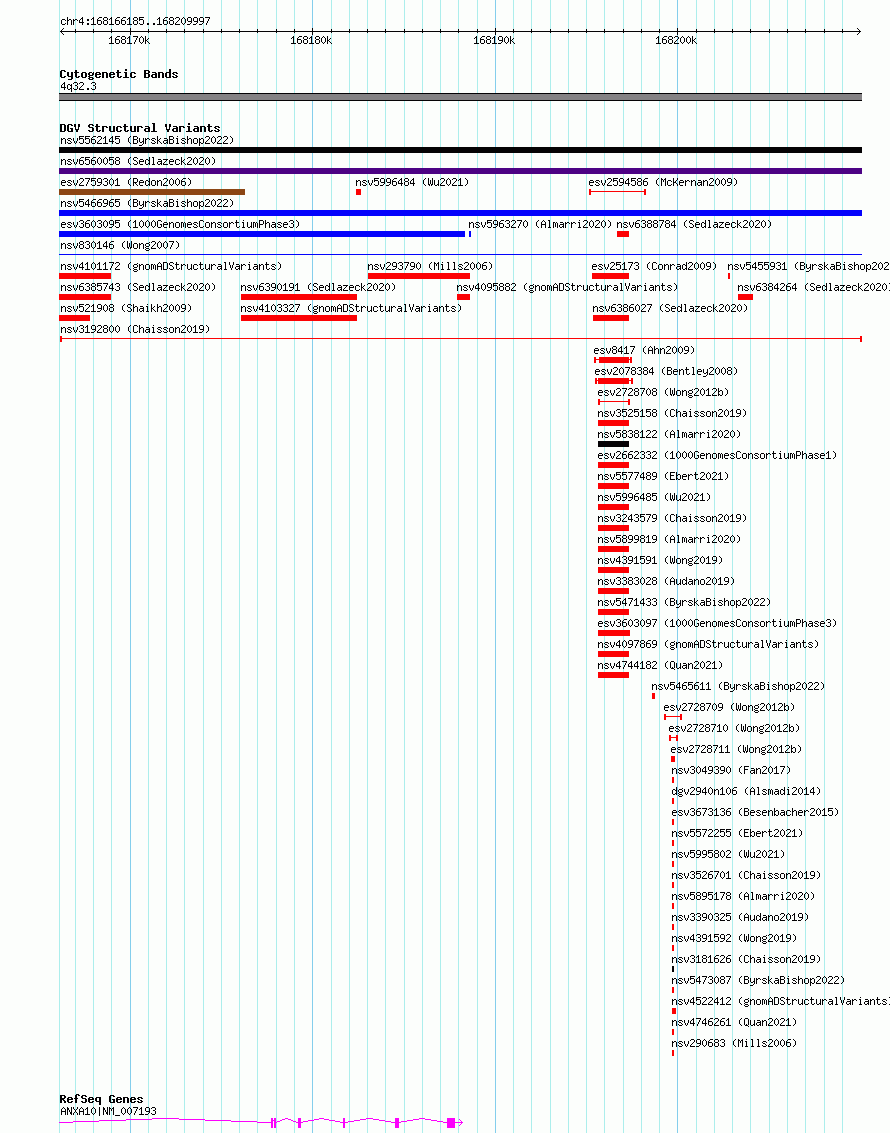Select nsv5995802 (Wu2021) variant

[728, 853]
